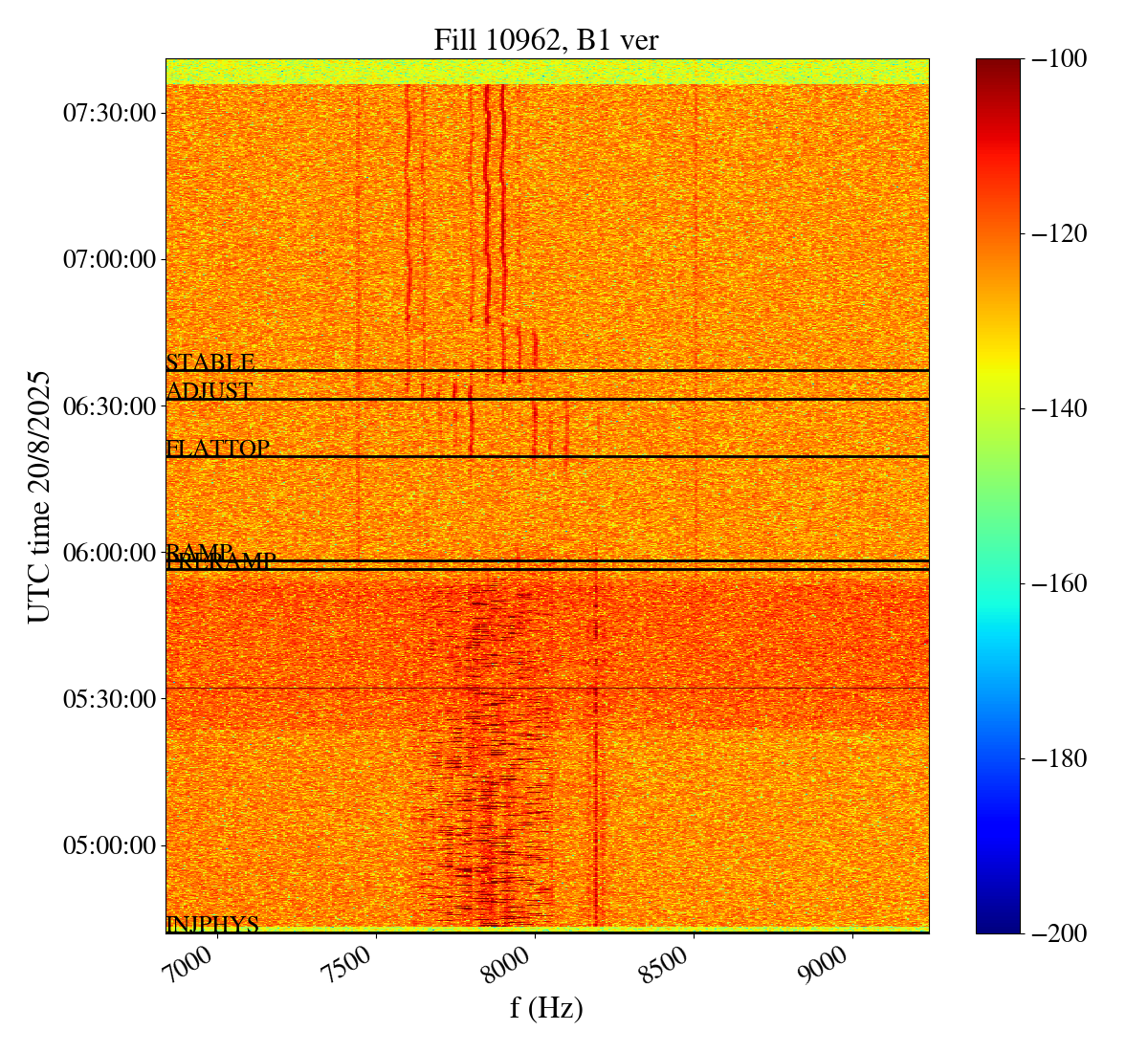Viewport: 1148px width, 1052px height.
Task: Select the 05:00:00 y-axis tick label
Action: pyautogui.click(x=109, y=845)
